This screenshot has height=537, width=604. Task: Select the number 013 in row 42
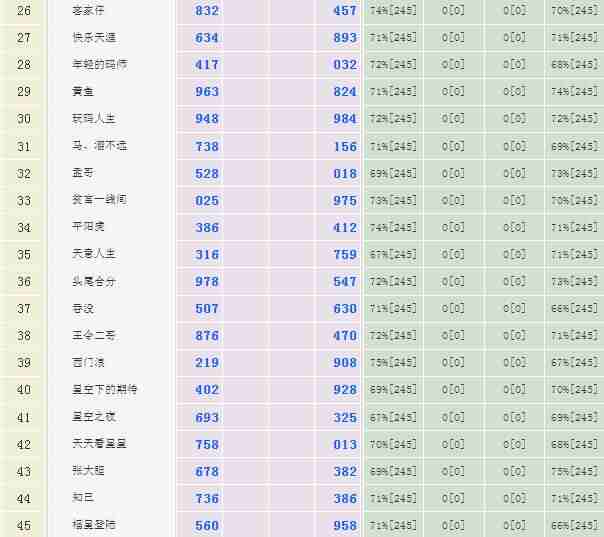tap(345, 444)
